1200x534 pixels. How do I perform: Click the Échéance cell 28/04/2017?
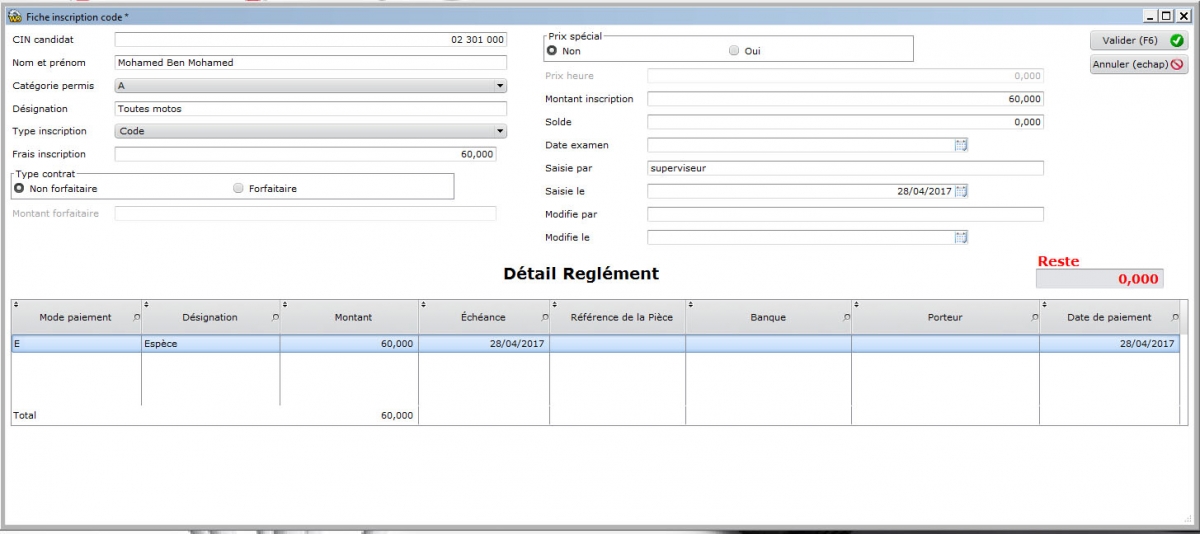484,343
